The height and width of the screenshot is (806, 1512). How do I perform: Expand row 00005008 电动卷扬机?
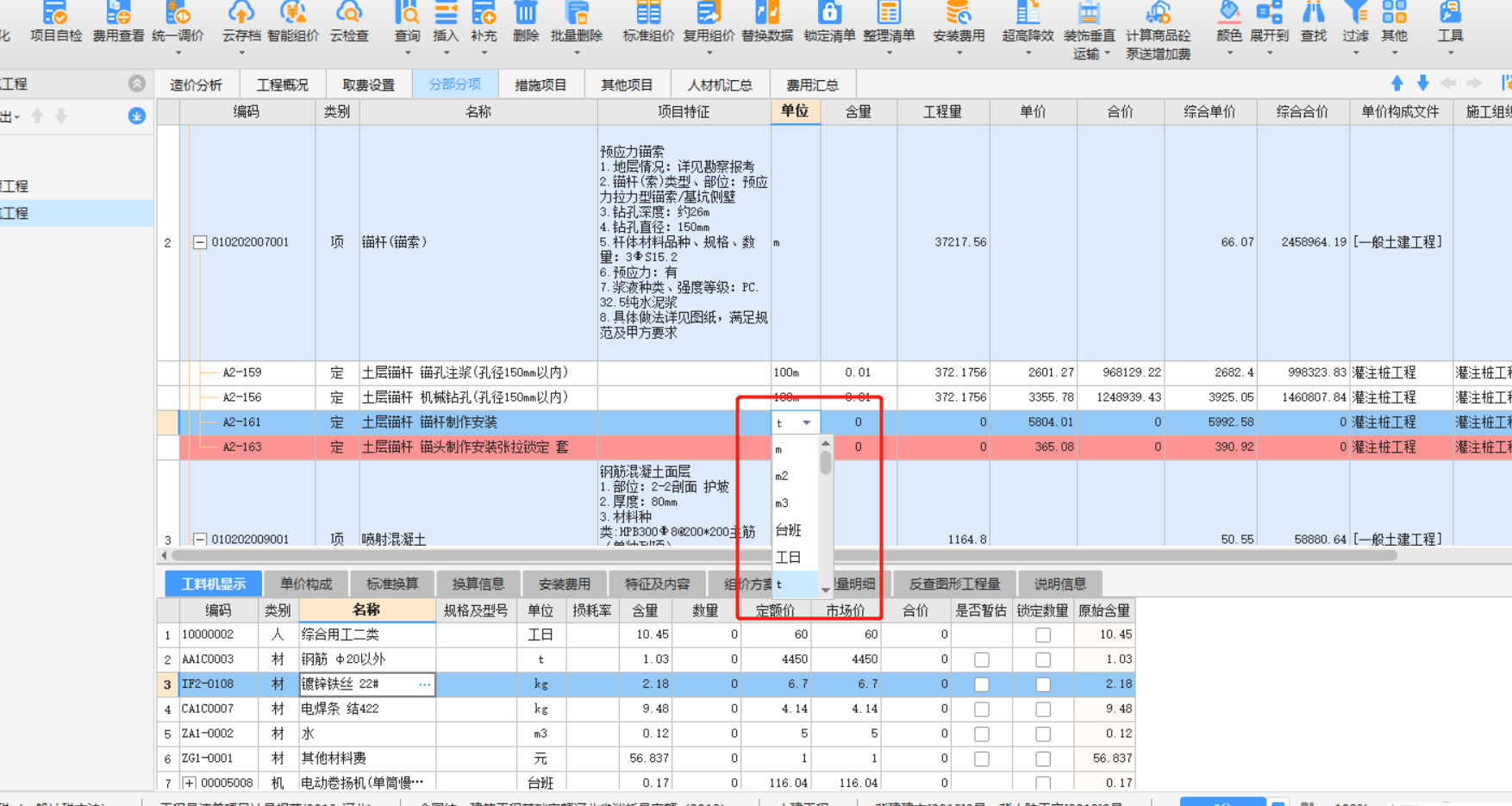coord(189,783)
